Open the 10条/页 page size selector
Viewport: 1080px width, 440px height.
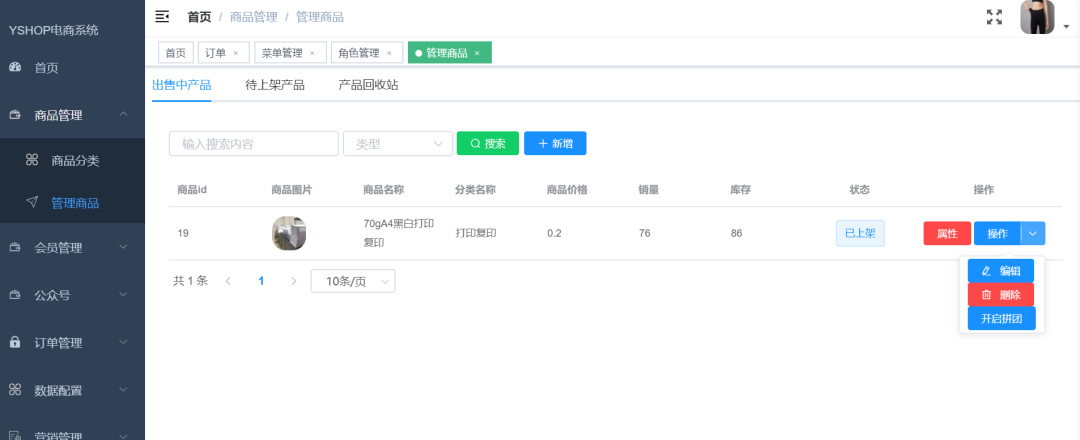coord(353,281)
